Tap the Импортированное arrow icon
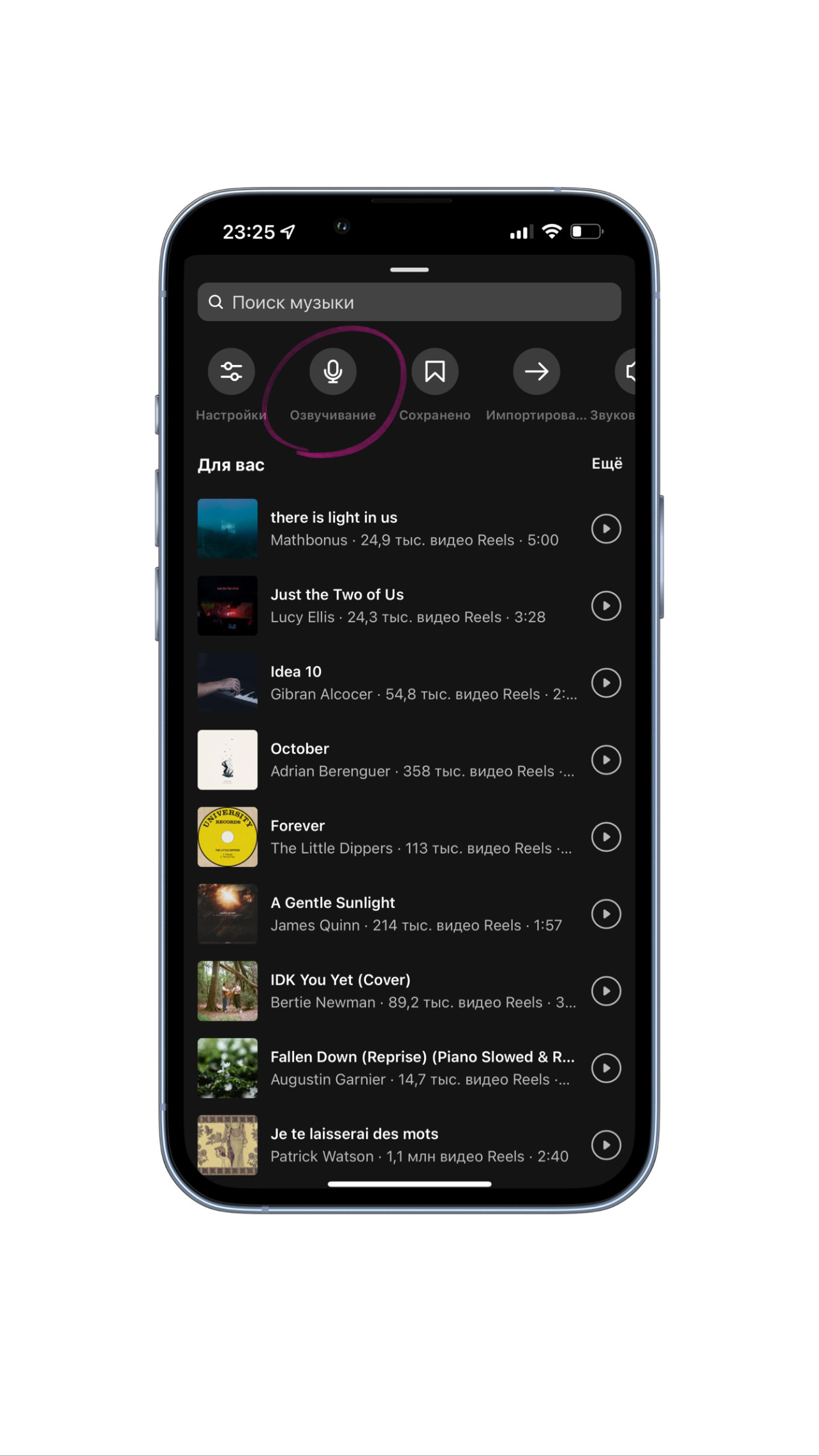Viewport: 819px width, 1456px height. point(536,371)
